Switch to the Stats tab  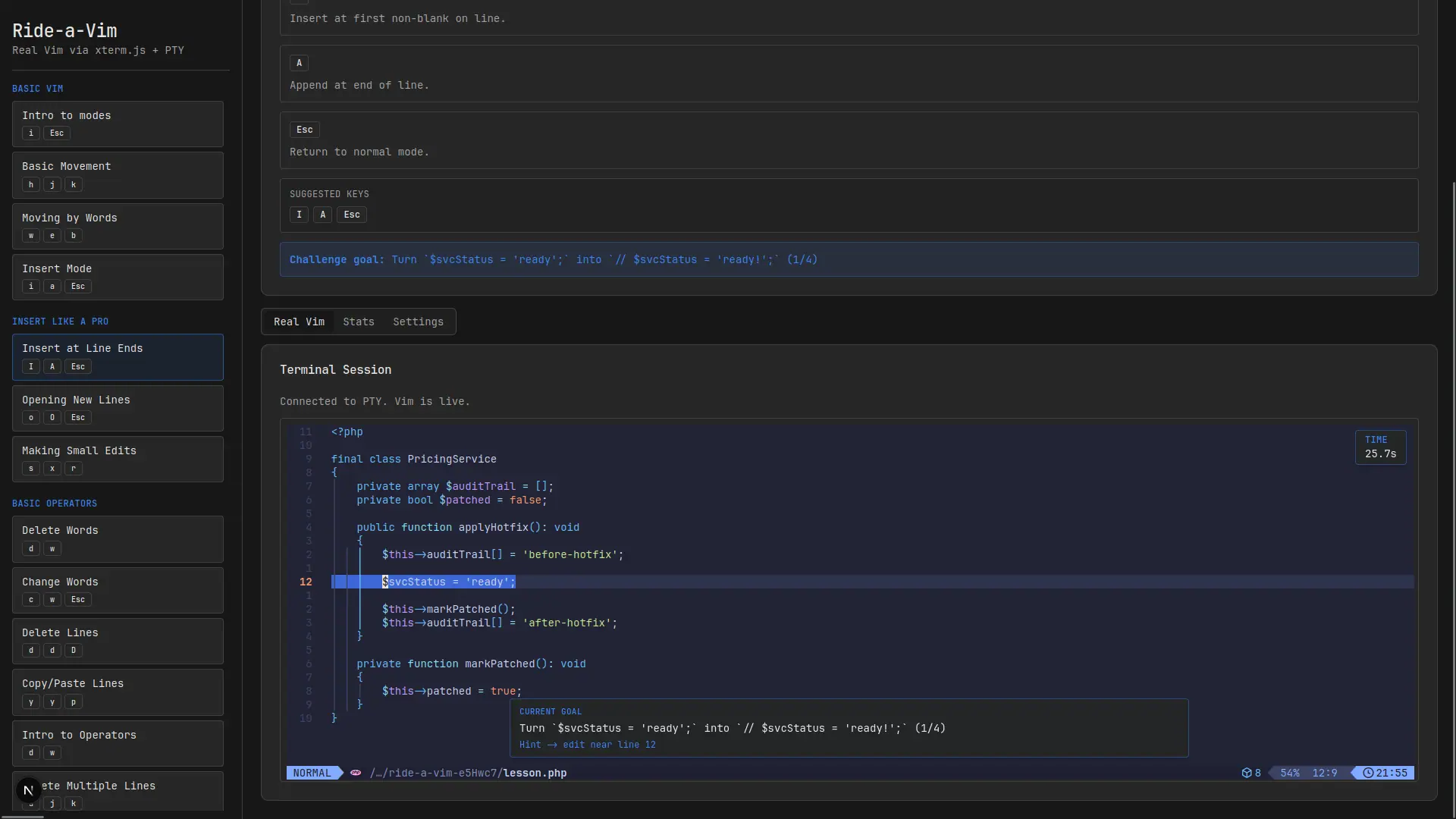pyautogui.click(x=359, y=322)
